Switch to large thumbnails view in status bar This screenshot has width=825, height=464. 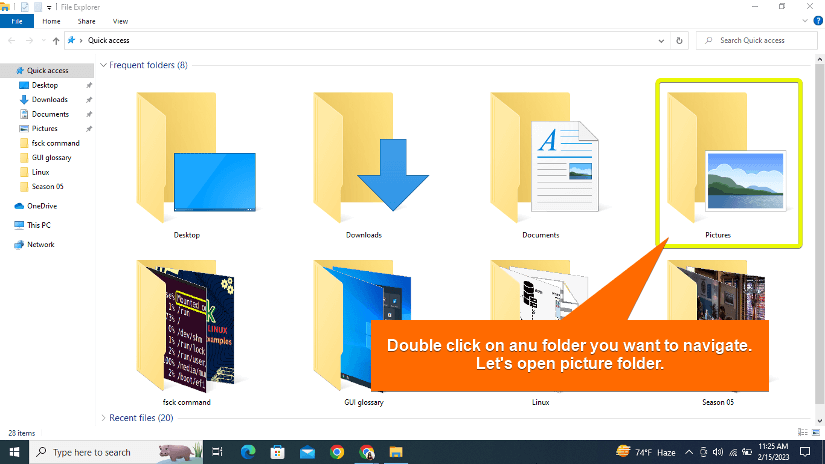(x=816, y=432)
